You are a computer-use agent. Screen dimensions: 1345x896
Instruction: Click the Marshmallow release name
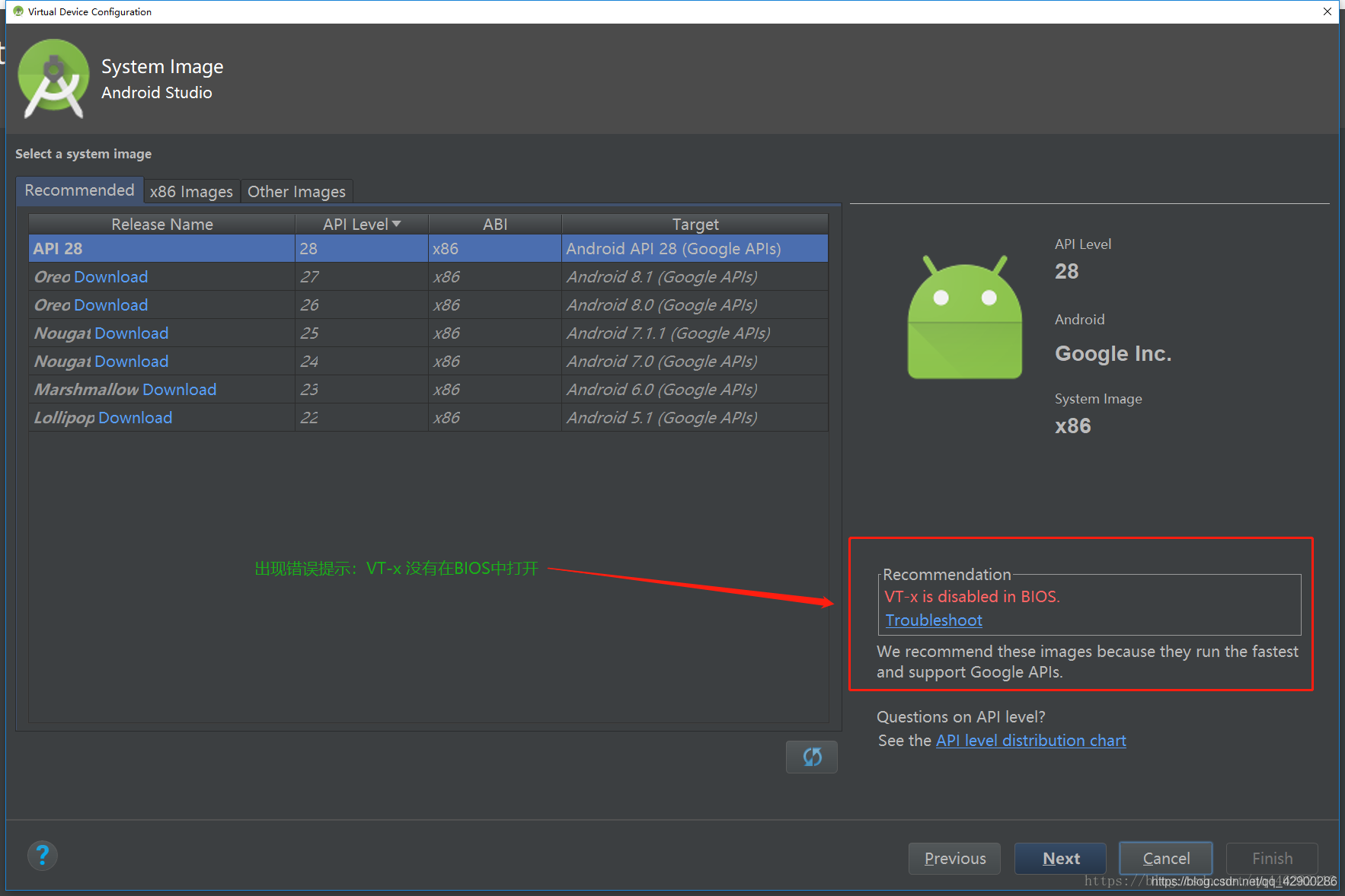[x=86, y=390]
